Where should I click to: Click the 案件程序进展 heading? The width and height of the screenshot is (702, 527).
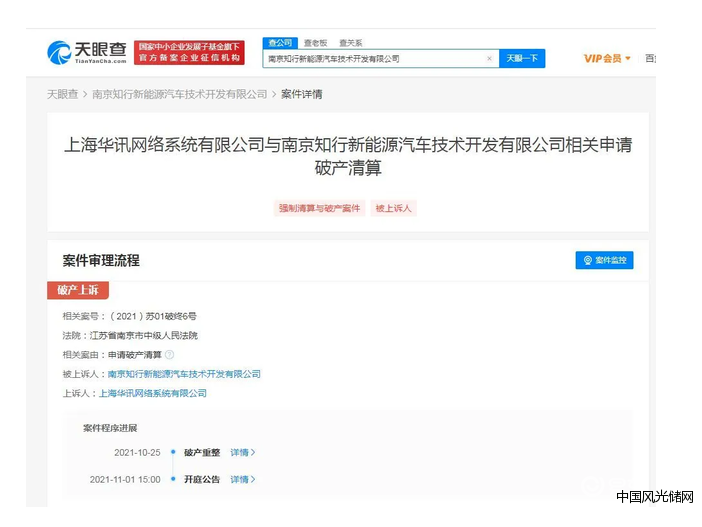click(x=110, y=428)
